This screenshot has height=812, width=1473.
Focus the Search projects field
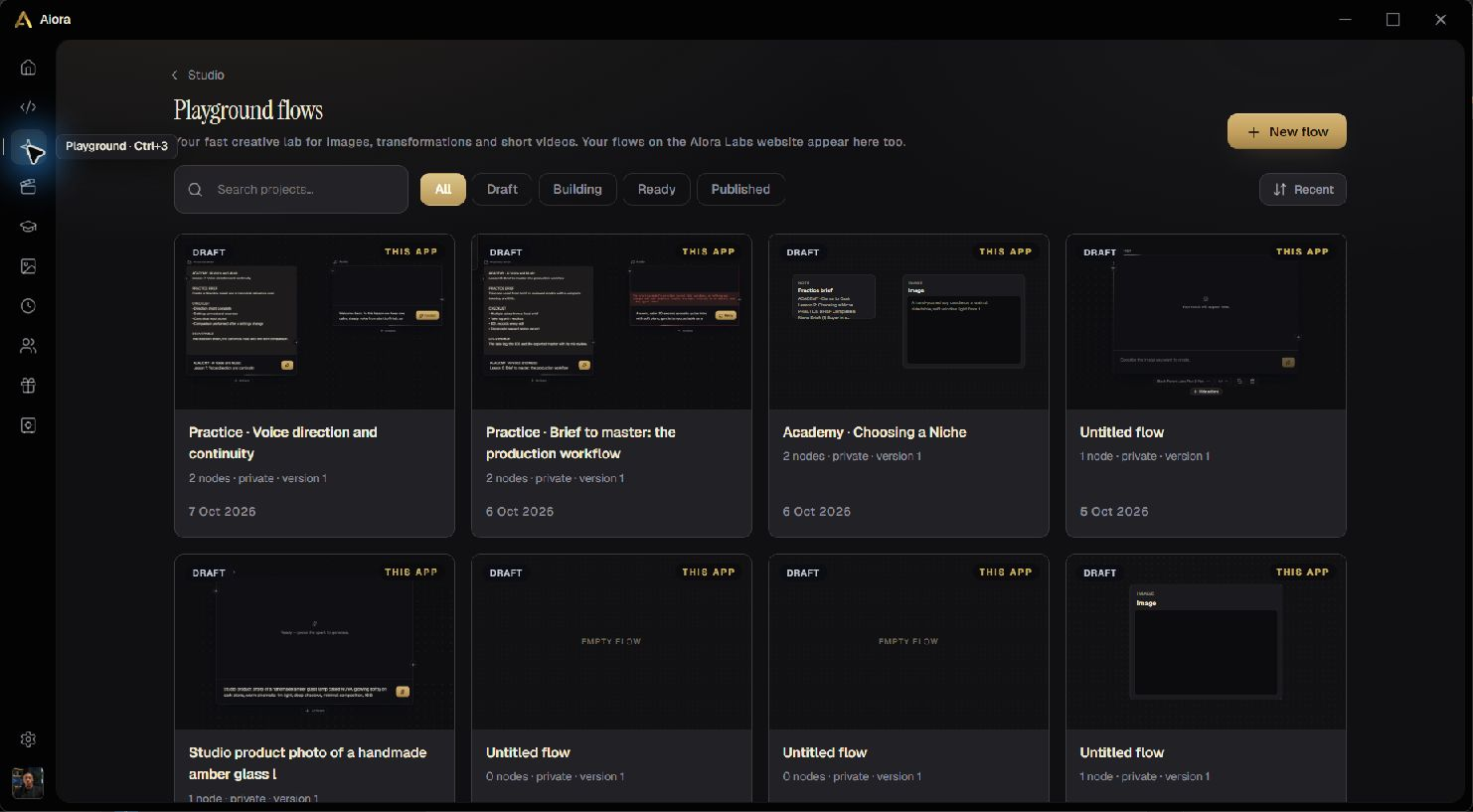pos(291,190)
